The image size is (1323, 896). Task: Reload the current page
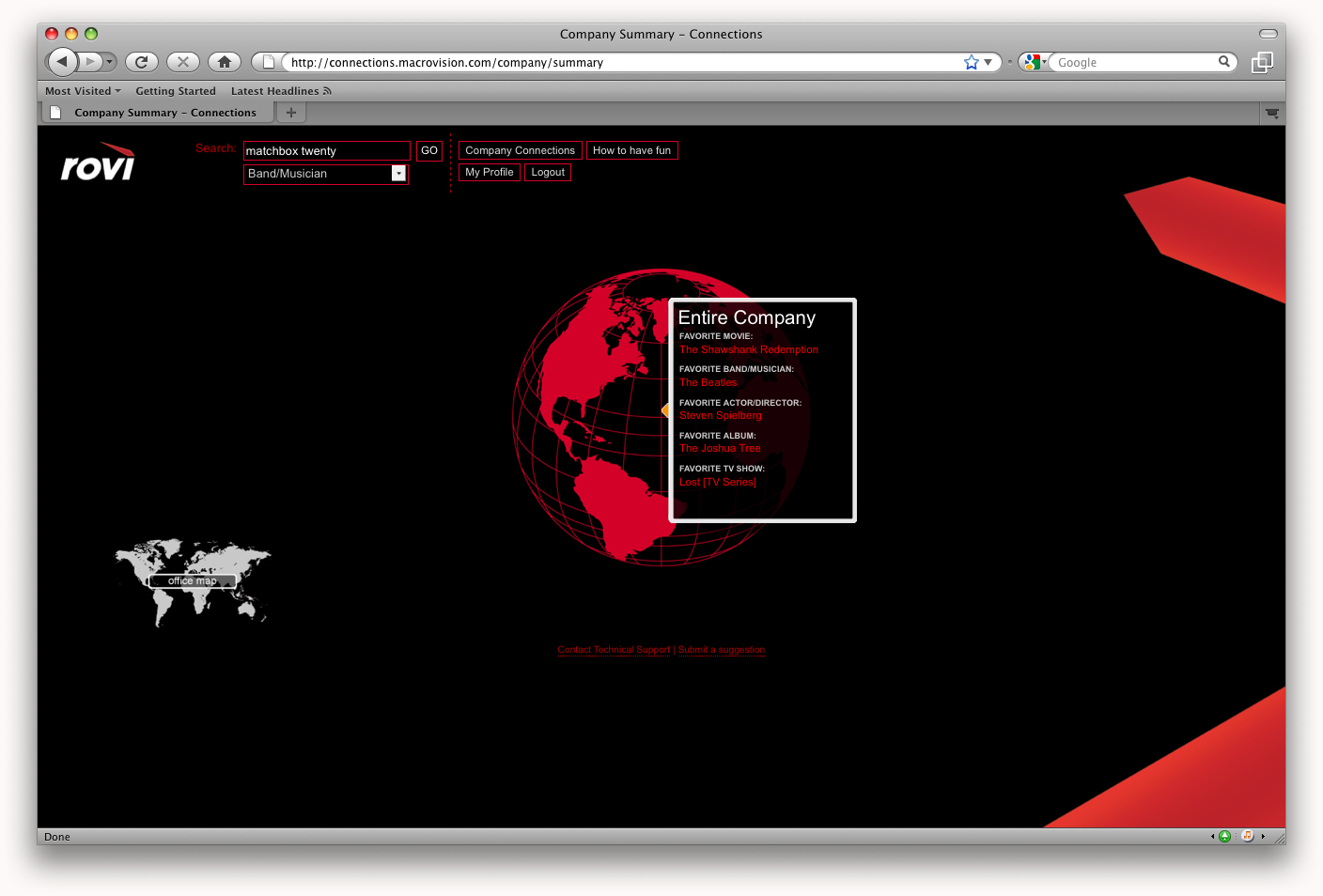coord(142,62)
